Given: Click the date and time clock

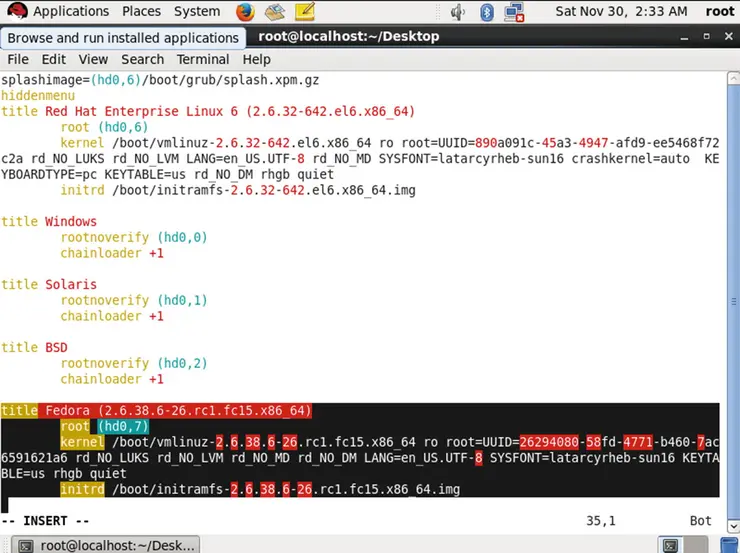Looking at the screenshot, I should (x=620, y=12).
